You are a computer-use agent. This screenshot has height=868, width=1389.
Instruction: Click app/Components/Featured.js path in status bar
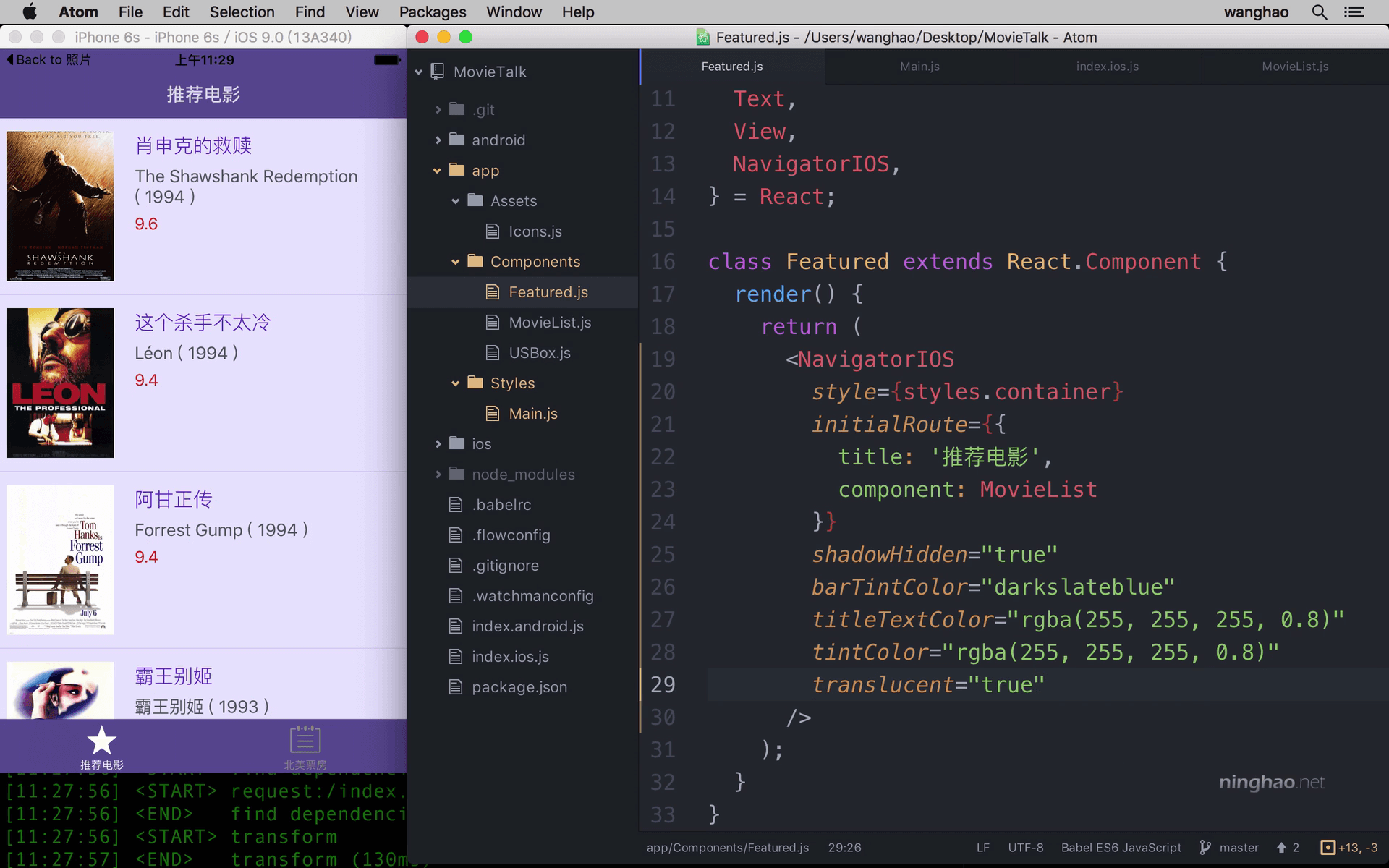click(x=728, y=848)
